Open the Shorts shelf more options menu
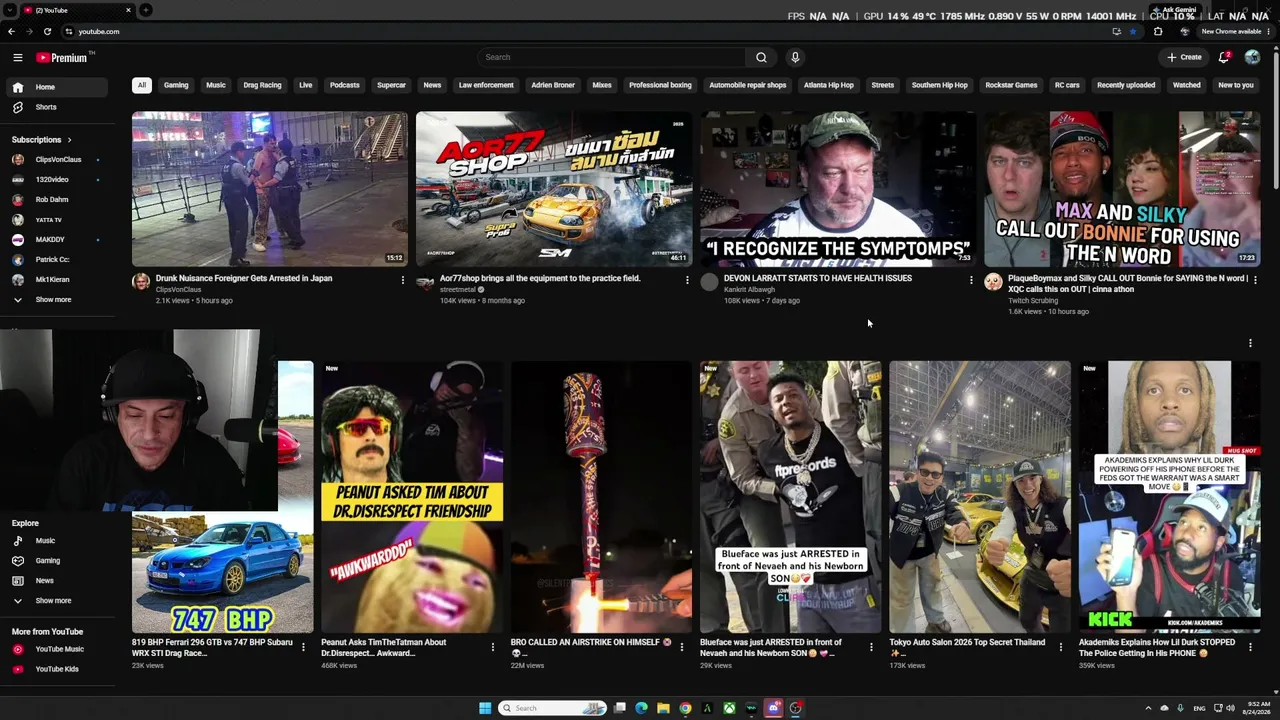This screenshot has width=1280, height=720. [1250, 343]
